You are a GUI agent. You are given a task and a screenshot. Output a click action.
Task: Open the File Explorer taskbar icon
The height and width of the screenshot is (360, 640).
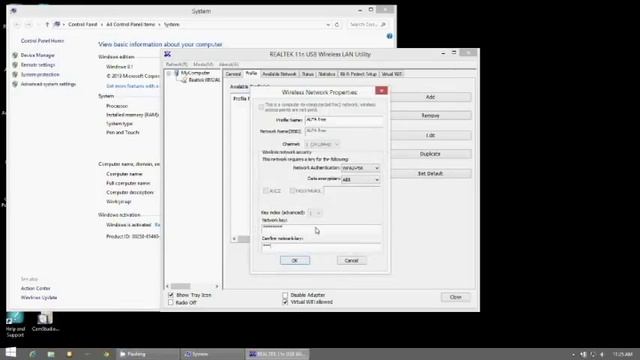(x=51, y=354)
